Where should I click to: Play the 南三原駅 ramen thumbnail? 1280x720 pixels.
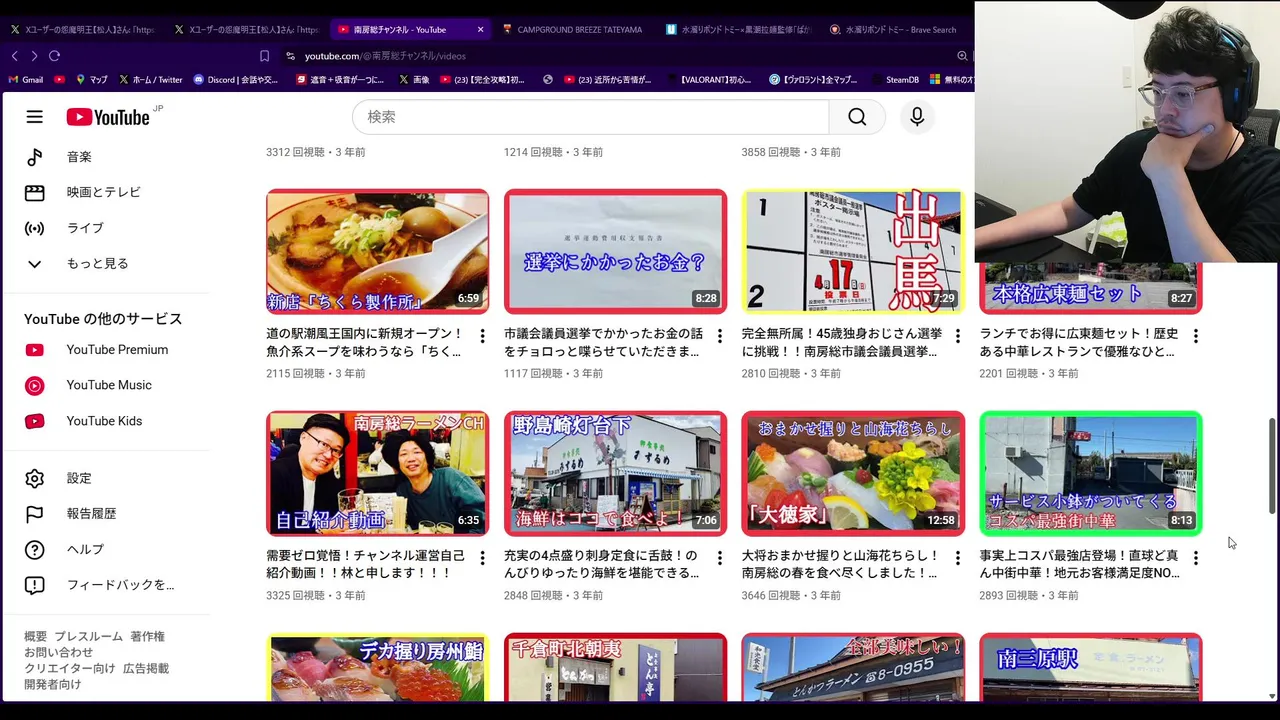pos(1091,667)
